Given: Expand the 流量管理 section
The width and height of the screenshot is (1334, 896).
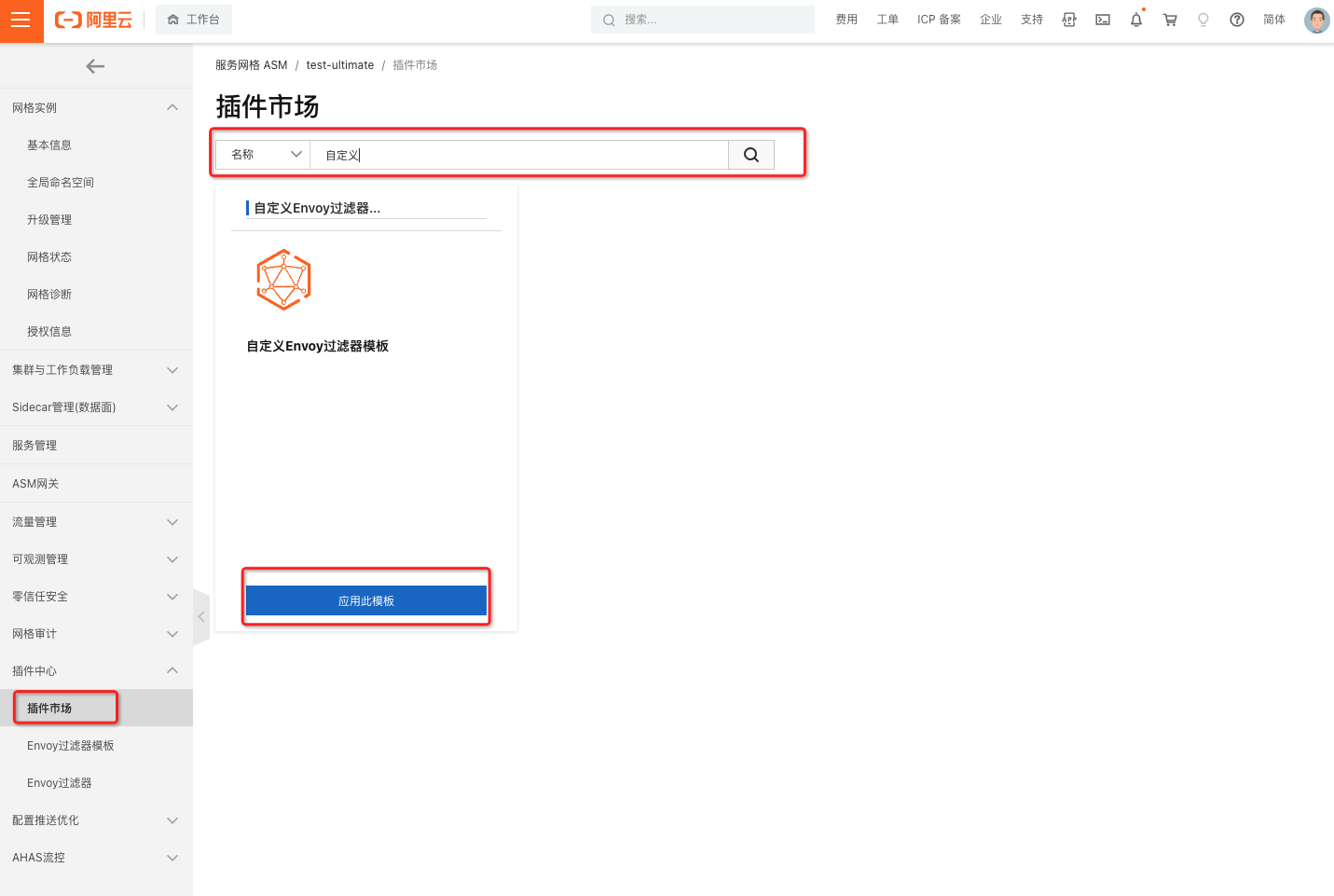Looking at the screenshot, I should click(x=96, y=522).
